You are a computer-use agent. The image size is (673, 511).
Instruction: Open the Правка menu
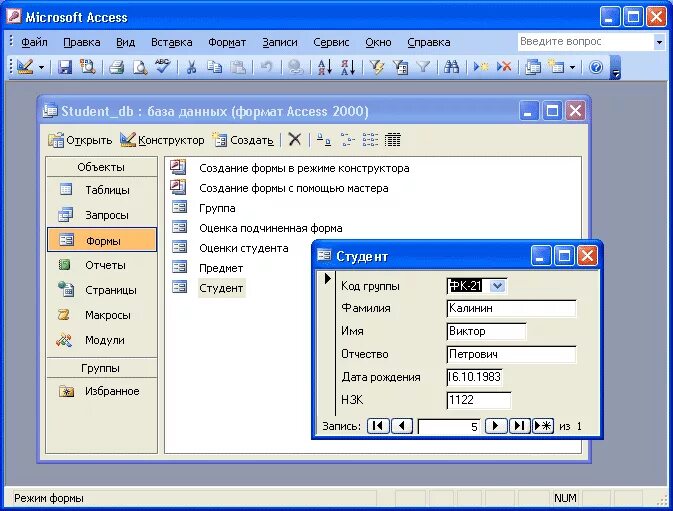tap(82, 42)
